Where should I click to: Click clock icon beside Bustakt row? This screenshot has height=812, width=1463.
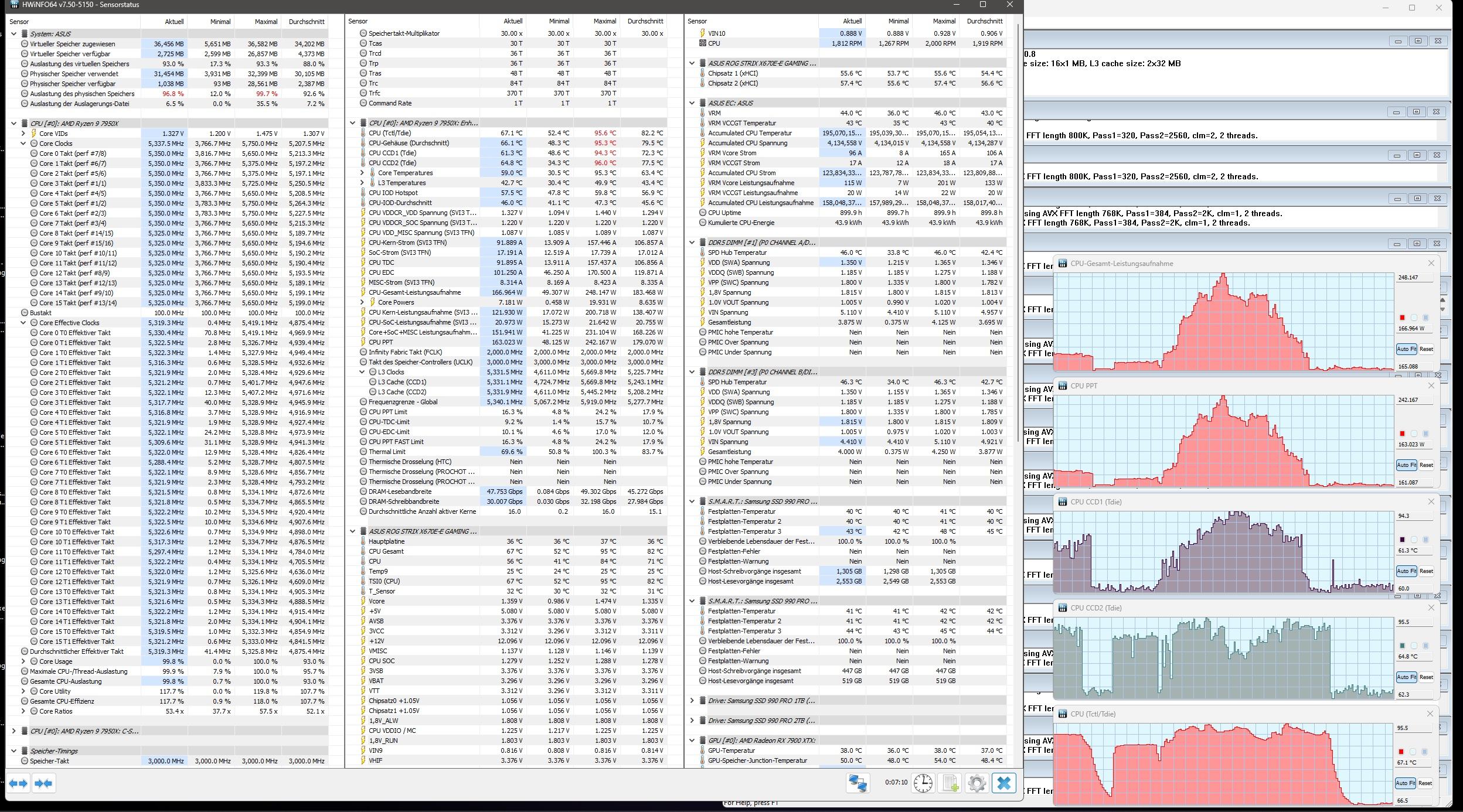click(x=25, y=313)
